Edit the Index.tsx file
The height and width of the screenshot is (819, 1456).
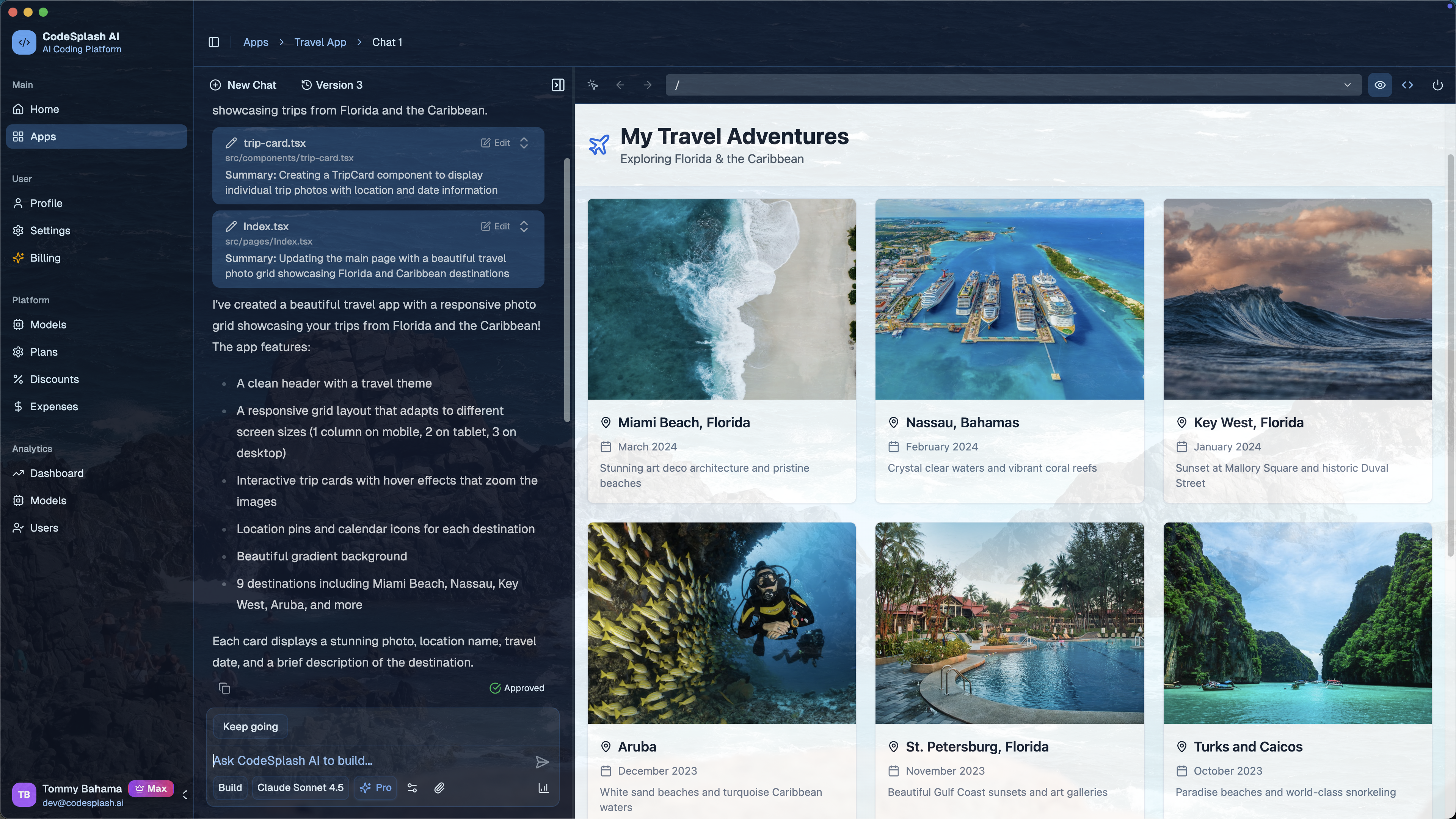[x=495, y=226]
